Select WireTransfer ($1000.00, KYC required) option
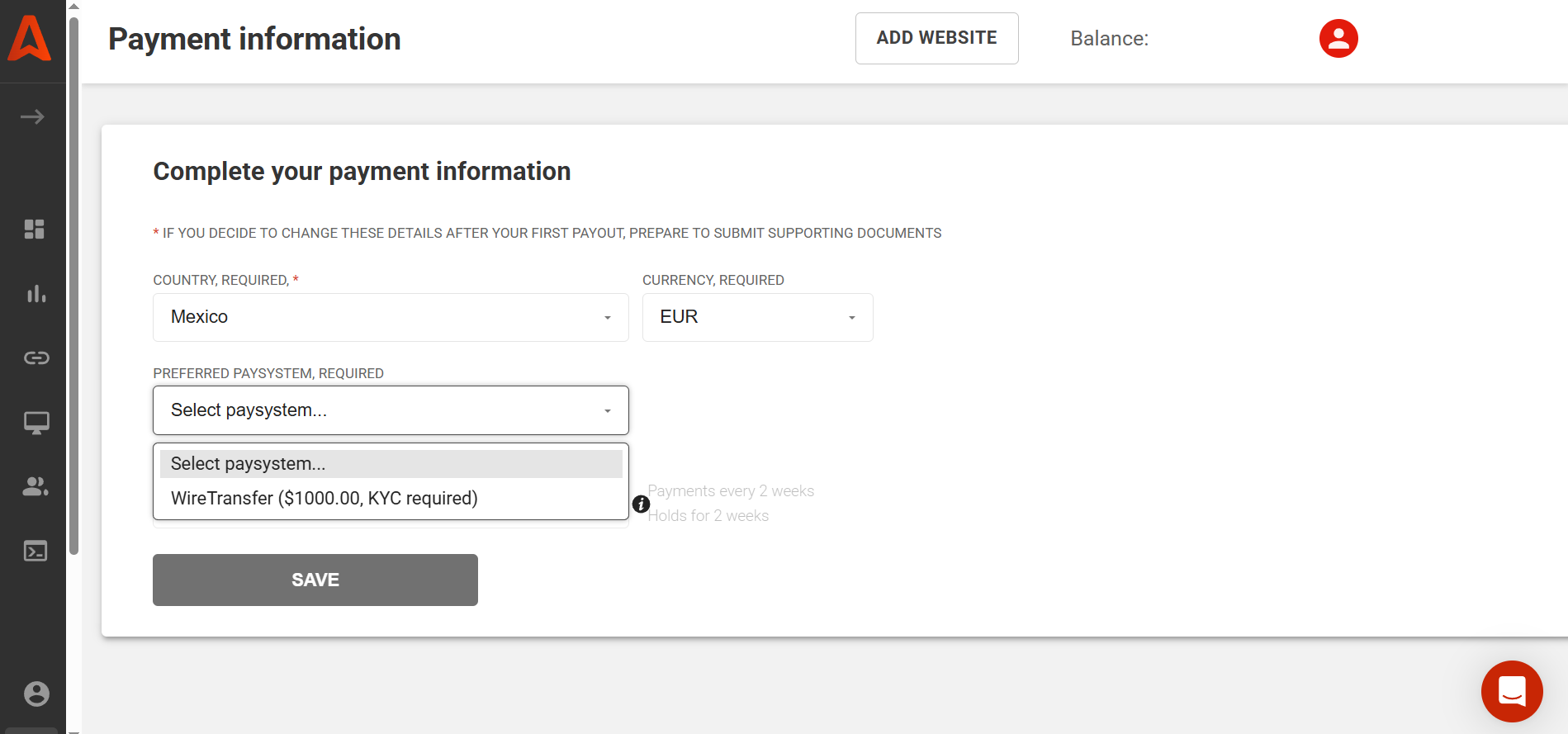1568x734 pixels. click(x=391, y=499)
